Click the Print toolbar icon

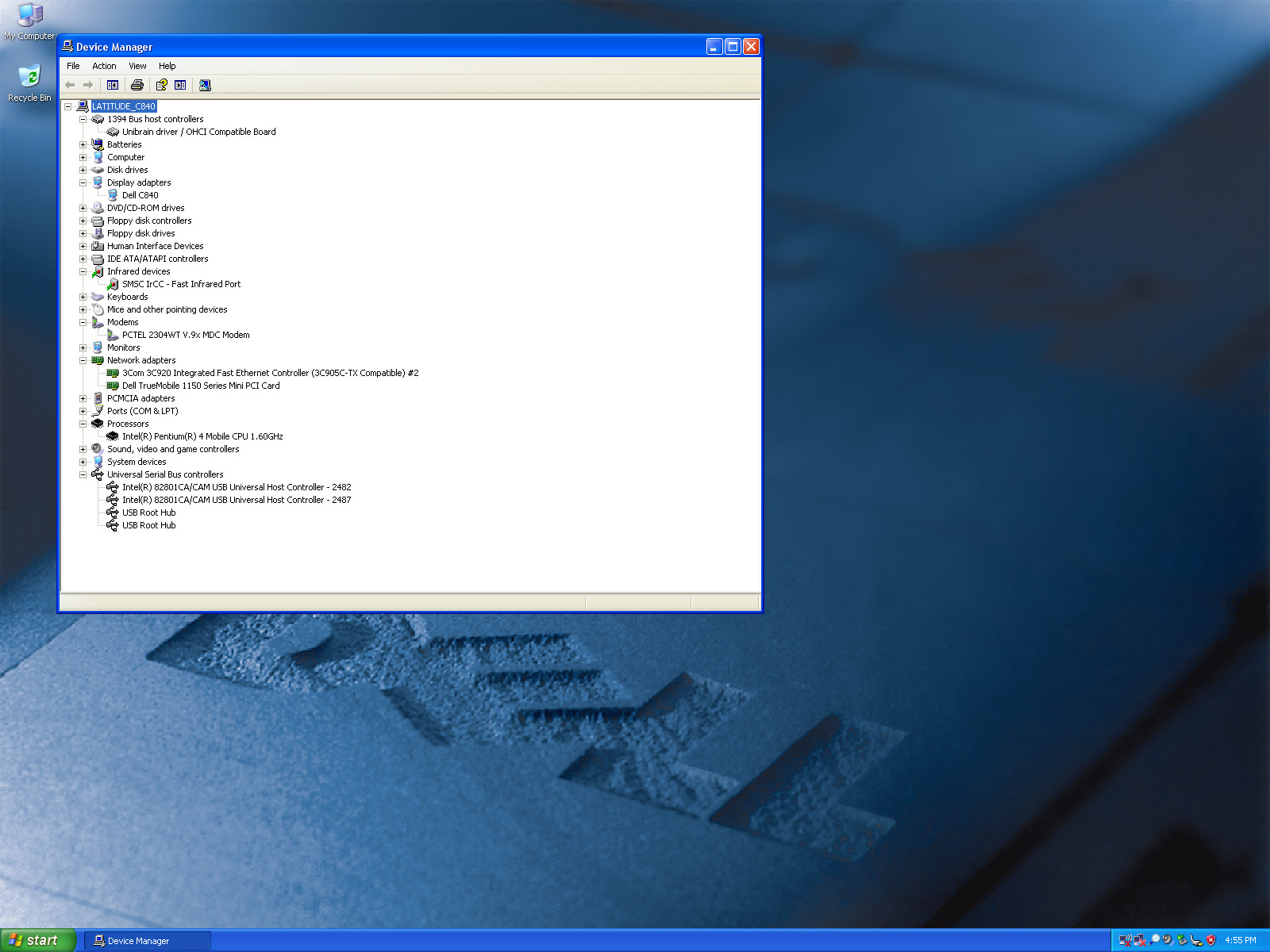pos(137,85)
